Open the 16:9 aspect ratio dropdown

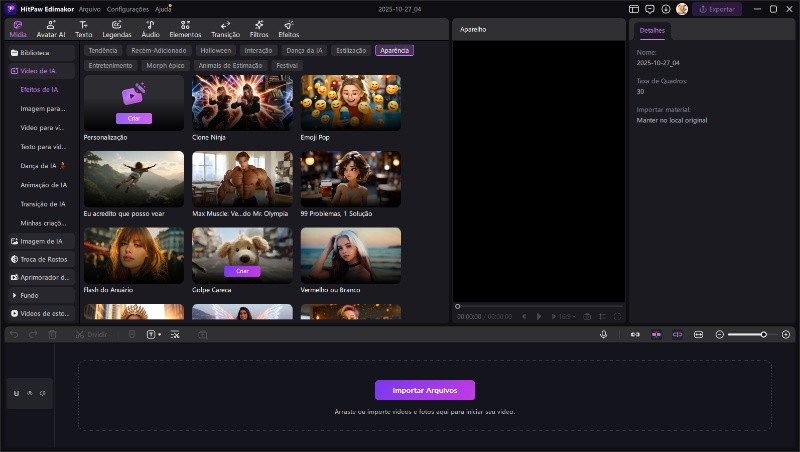tap(567, 316)
